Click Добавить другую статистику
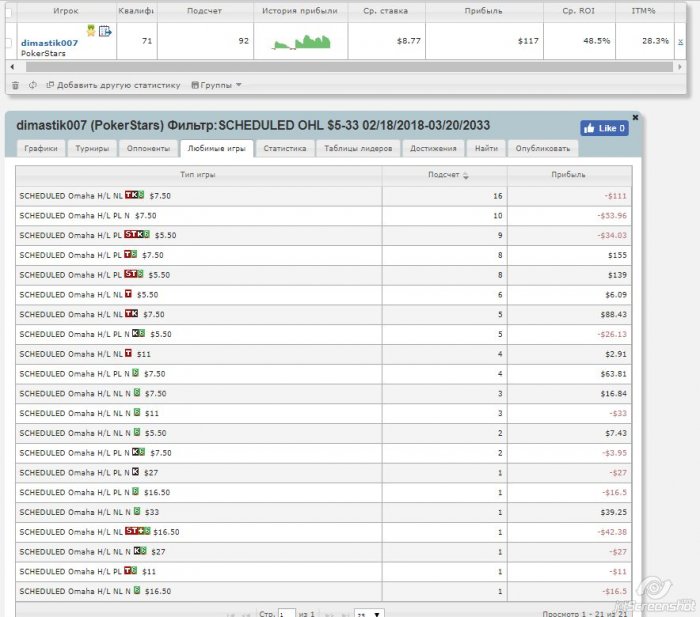This screenshot has height=617, width=700. 114,85
